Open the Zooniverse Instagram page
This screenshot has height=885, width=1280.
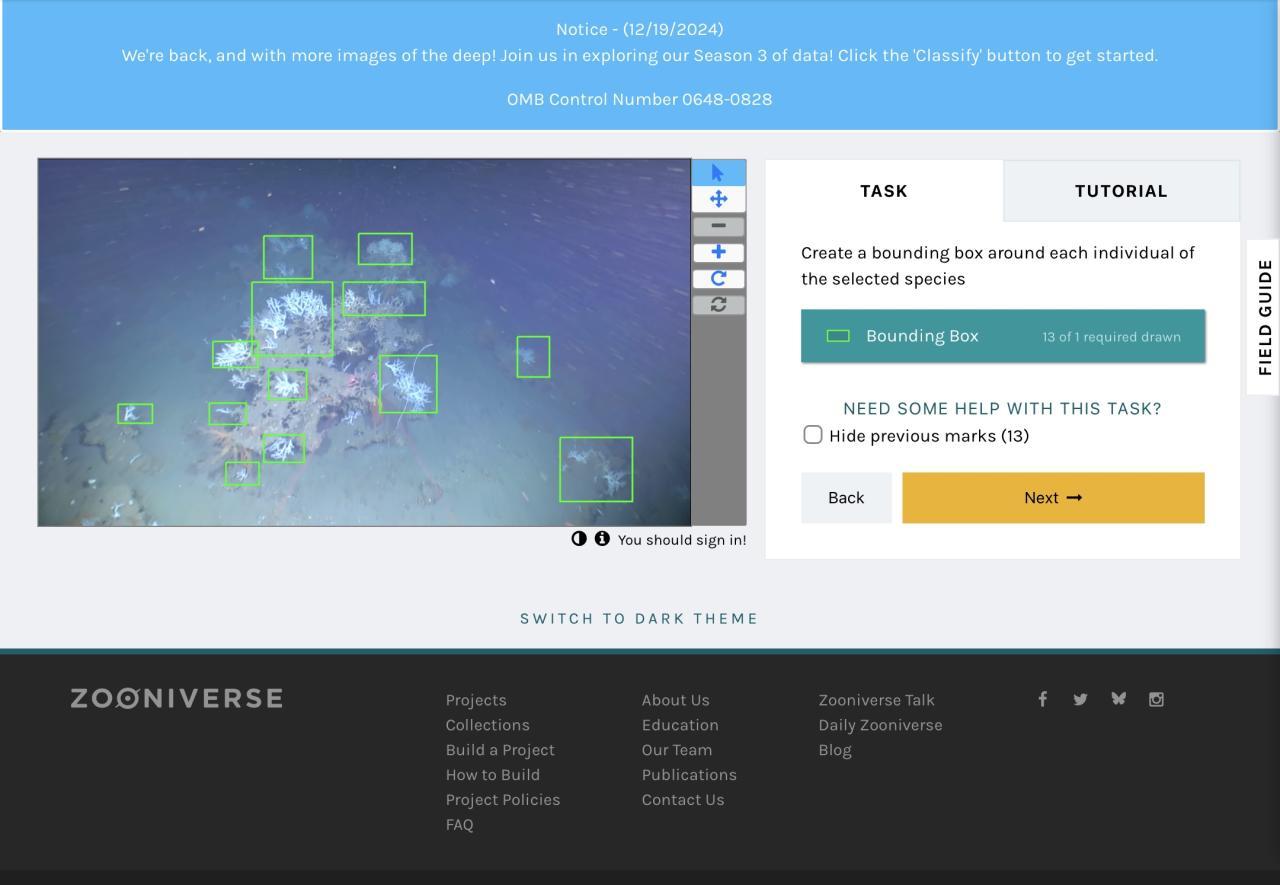click(1156, 699)
